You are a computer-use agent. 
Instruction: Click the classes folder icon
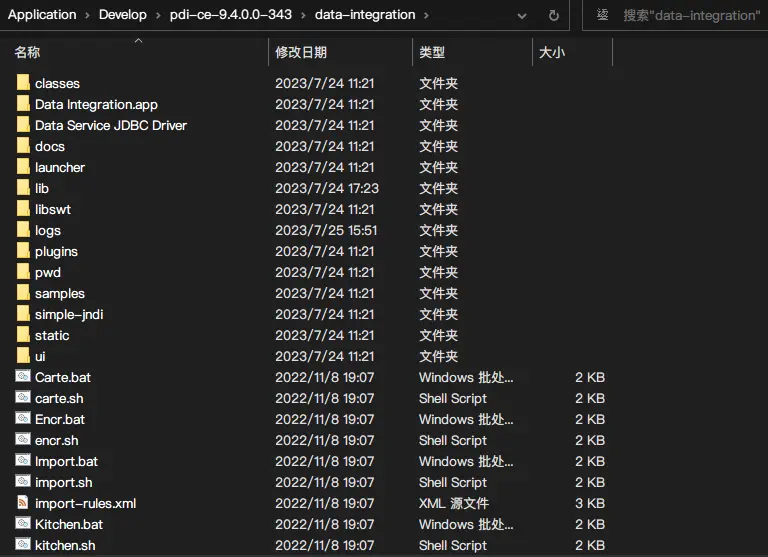[x=23, y=82]
